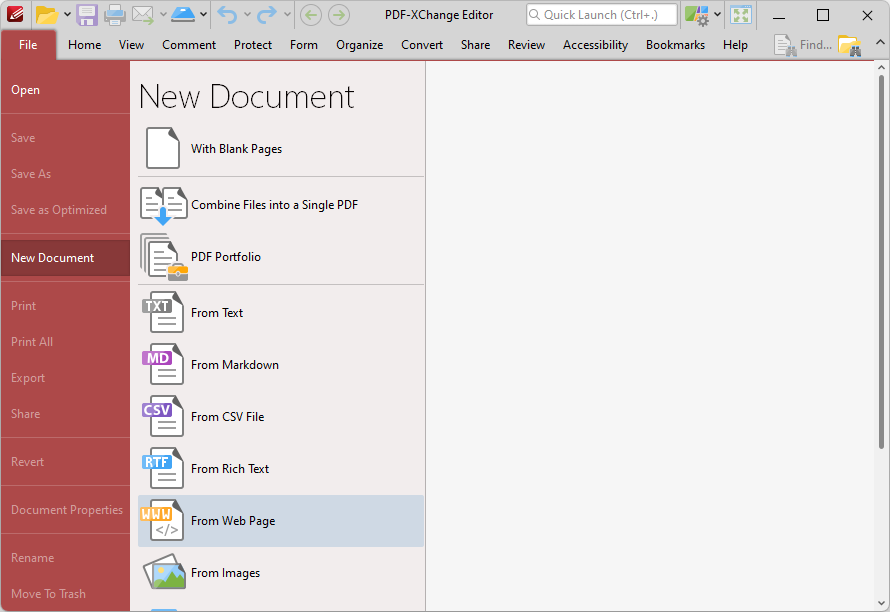Open the Bookmarks tab
The width and height of the screenshot is (890, 612).
coord(675,45)
